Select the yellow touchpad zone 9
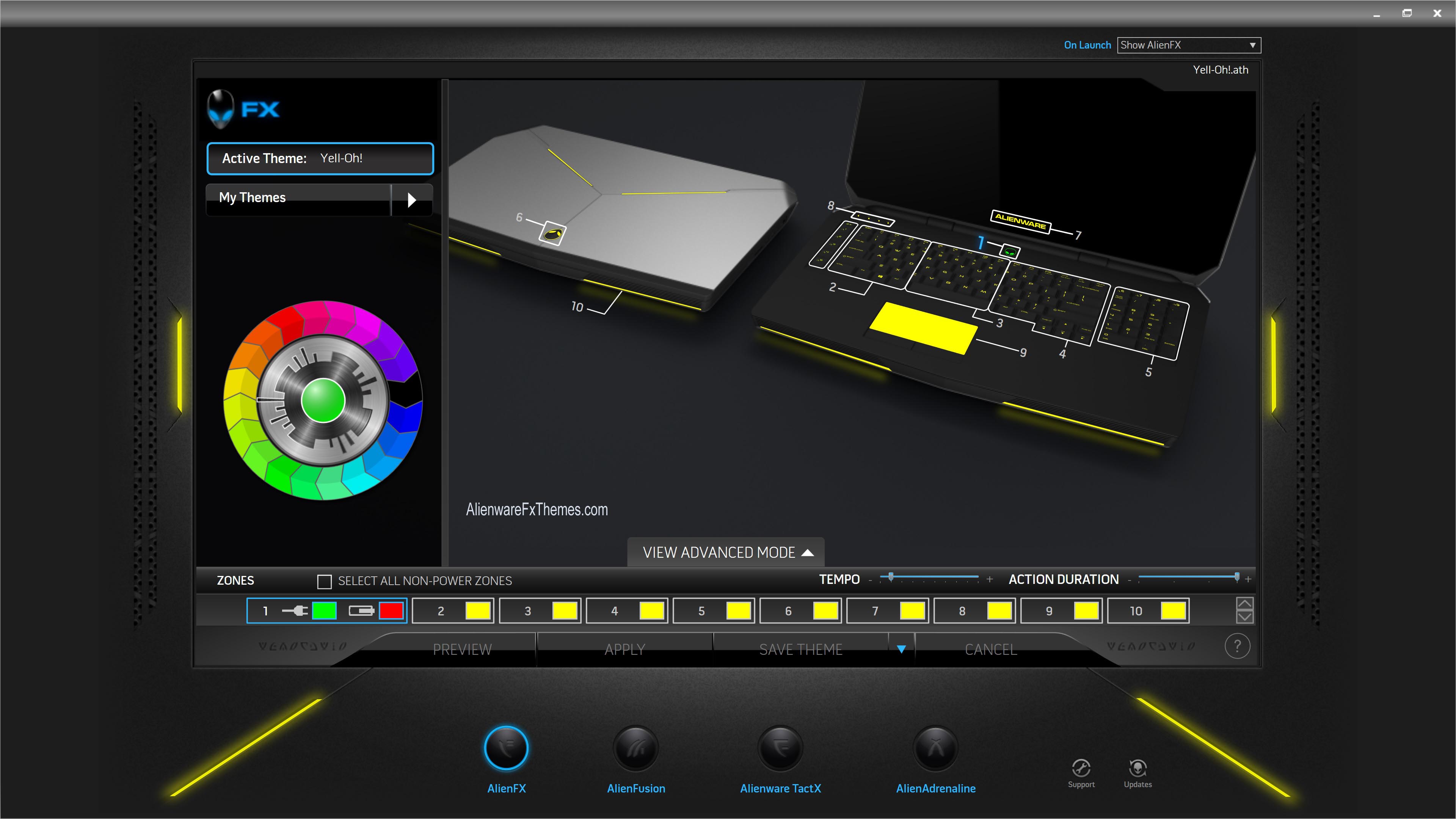The width and height of the screenshot is (1456, 819). (x=923, y=328)
